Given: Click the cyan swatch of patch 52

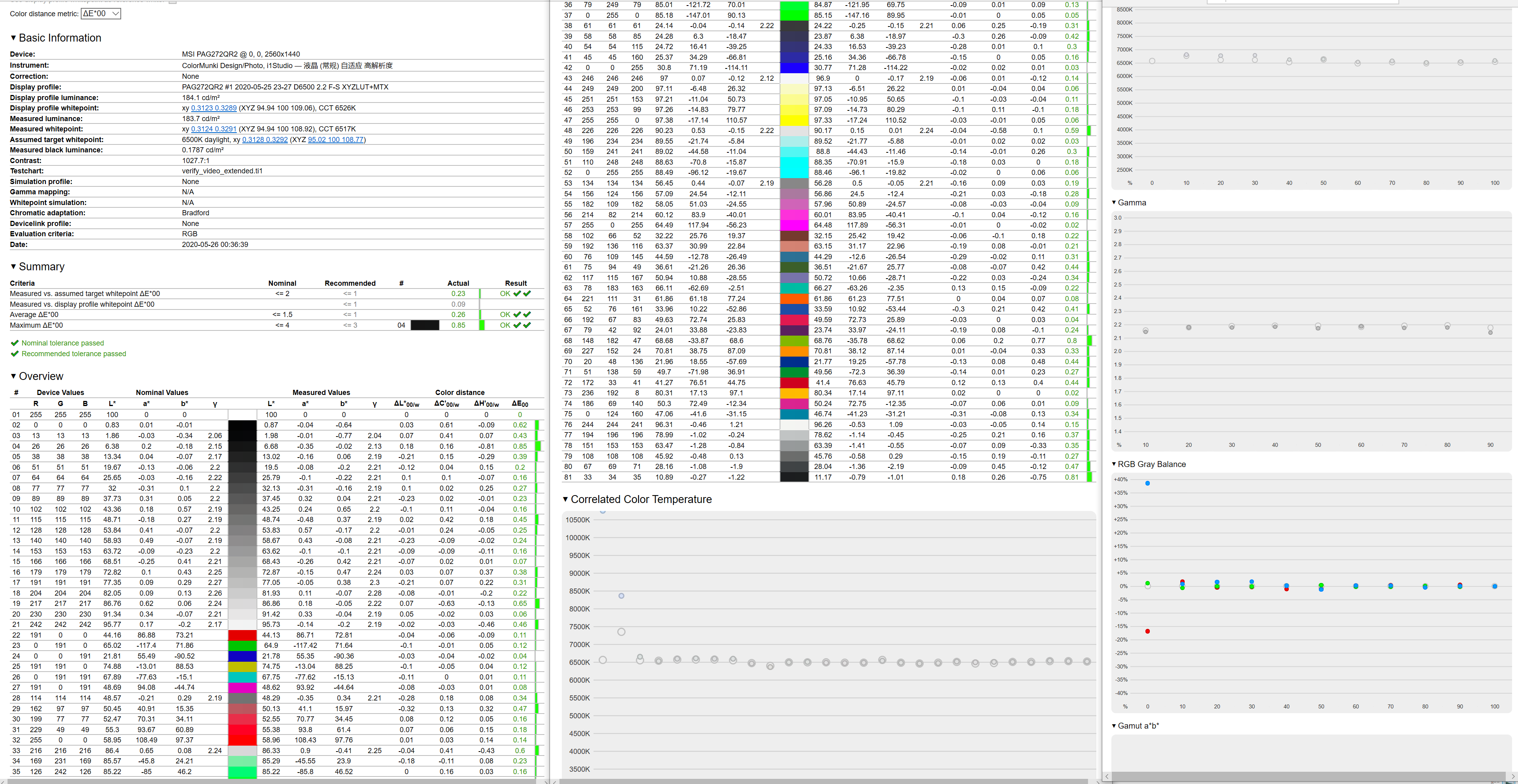Looking at the screenshot, I should coord(794,173).
